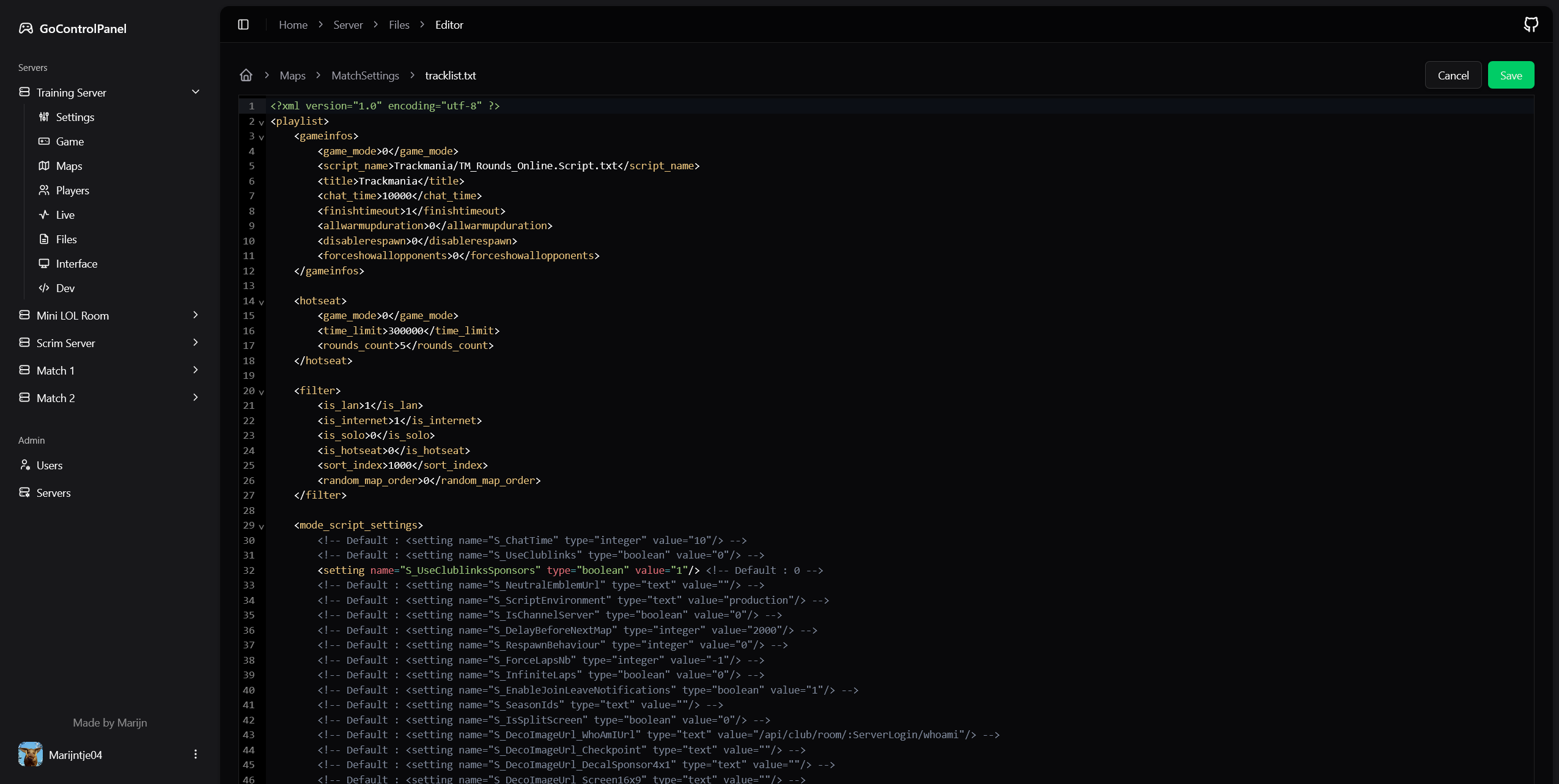Image resolution: width=1559 pixels, height=784 pixels.
Task: Click tracklist.txt in the file path
Action: click(x=450, y=75)
